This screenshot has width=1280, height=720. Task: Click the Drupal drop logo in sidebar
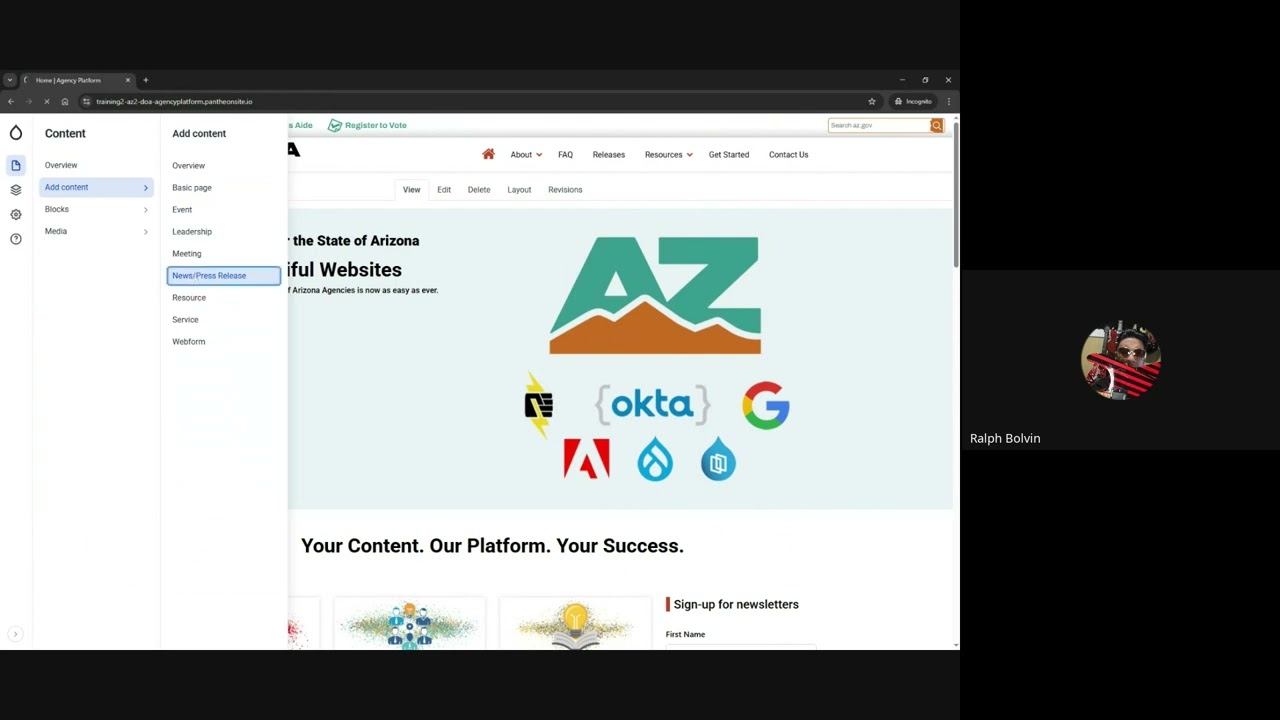pyautogui.click(x=16, y=133)
